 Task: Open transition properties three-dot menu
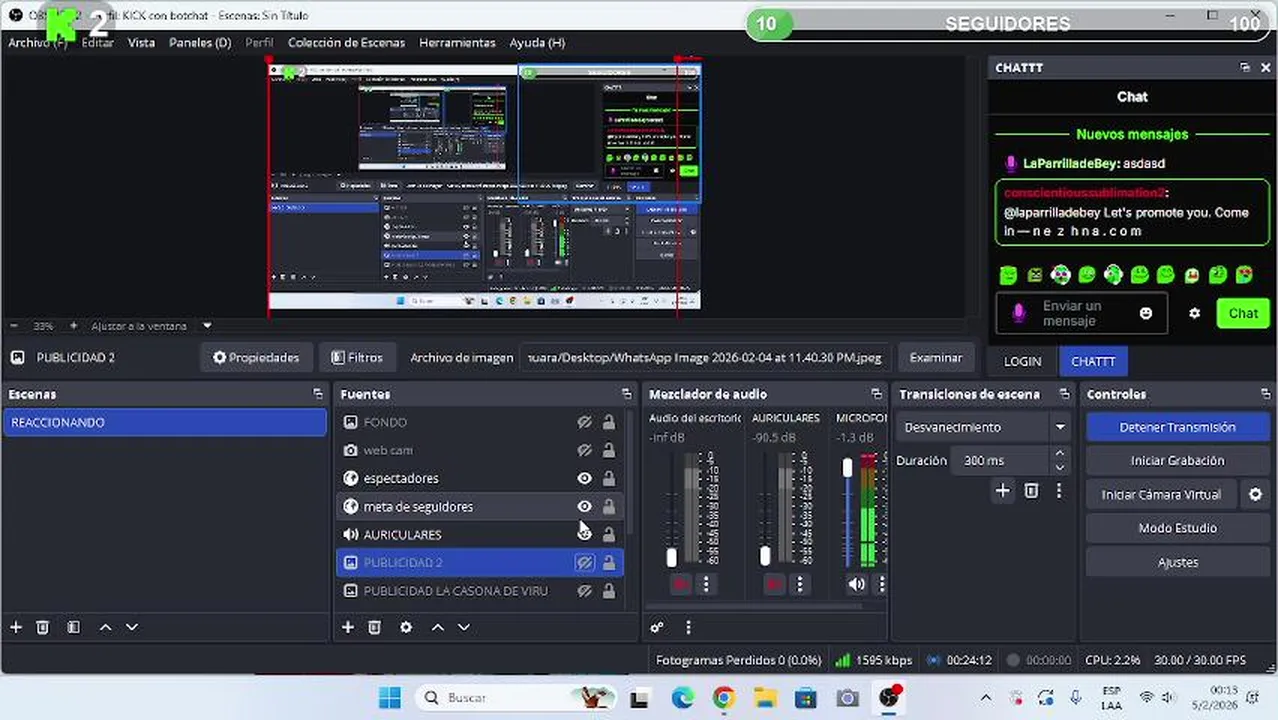point(1059,490)
